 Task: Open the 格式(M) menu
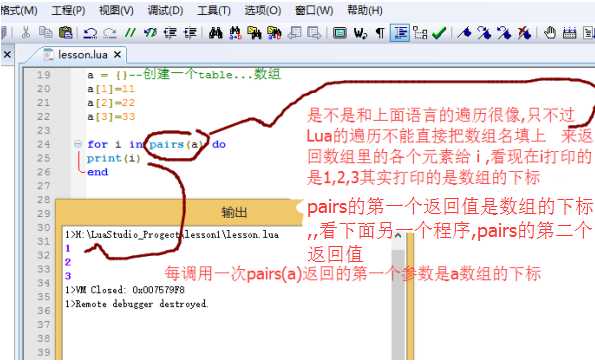pos(19,10)
